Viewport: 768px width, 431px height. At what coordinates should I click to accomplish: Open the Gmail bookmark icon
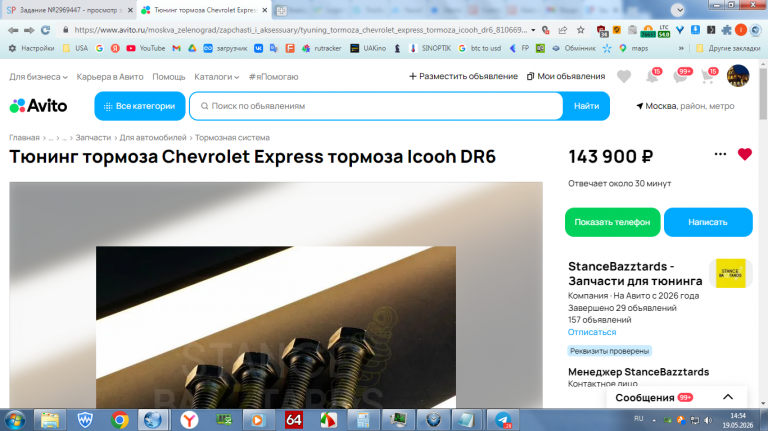[x=176, y=48]
